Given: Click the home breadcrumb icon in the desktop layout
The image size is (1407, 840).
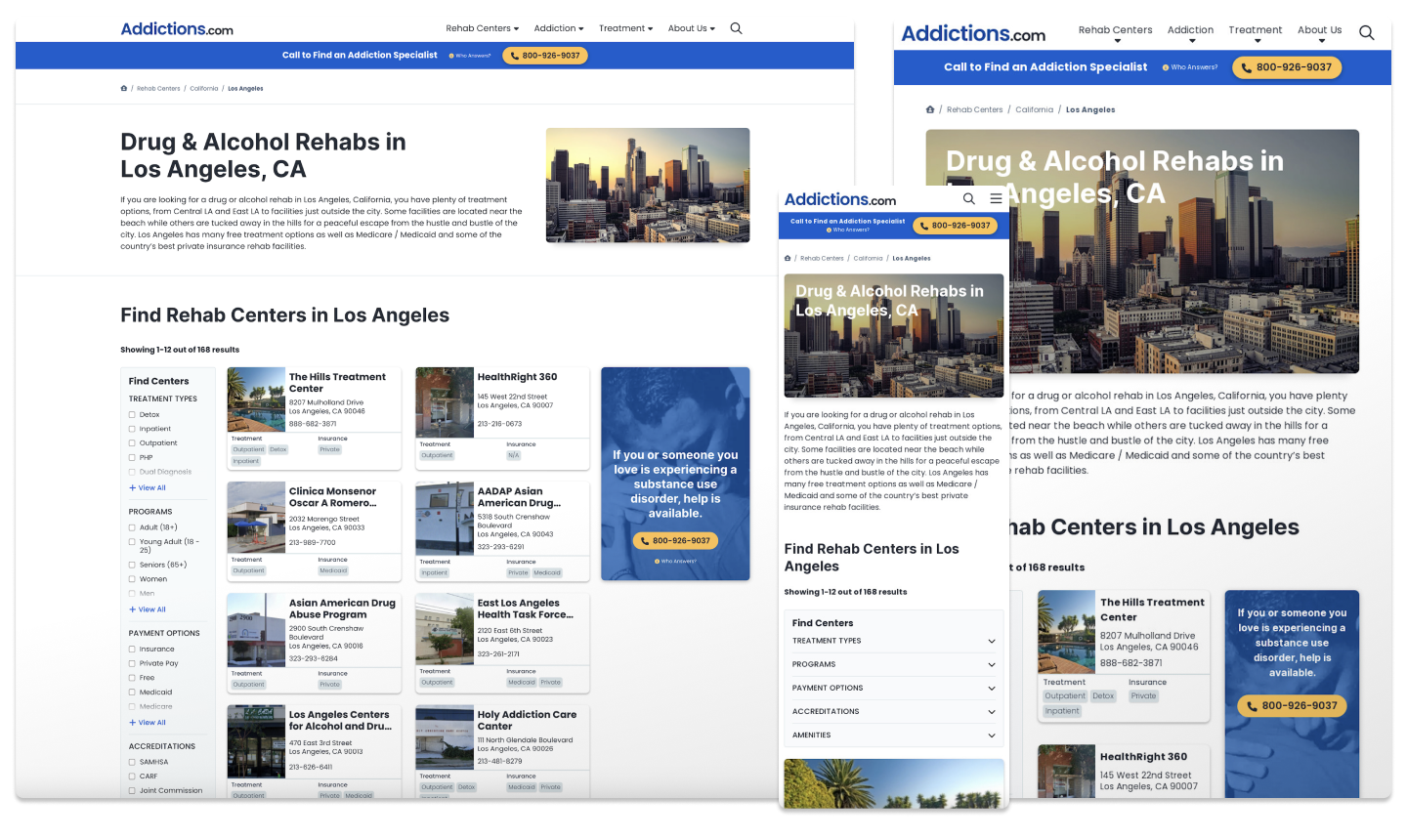Looking at the screenshot, I should click(124, 88).
